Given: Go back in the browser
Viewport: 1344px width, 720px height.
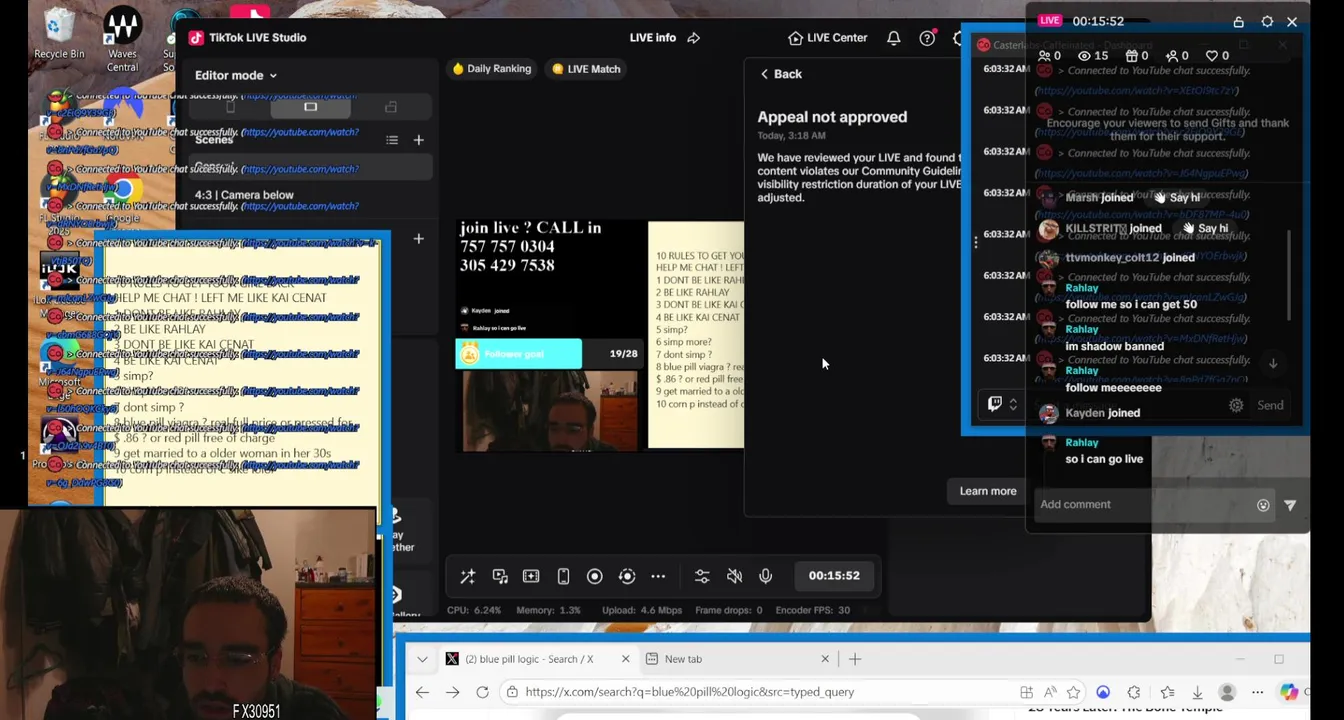Looking at the screenshot, I should click(x=422, y=692).
